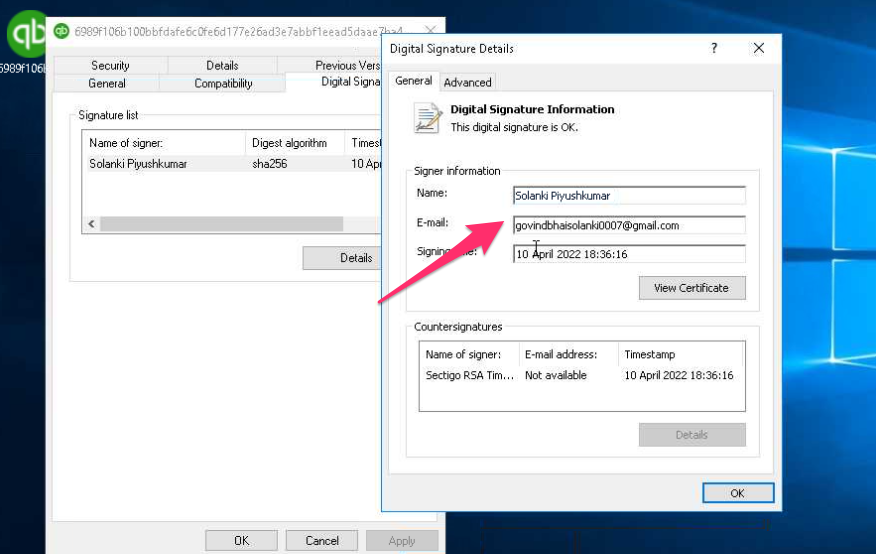The image size is (876, 554).
Task: Open the Security tab
Action: click(x=110, y=65)
